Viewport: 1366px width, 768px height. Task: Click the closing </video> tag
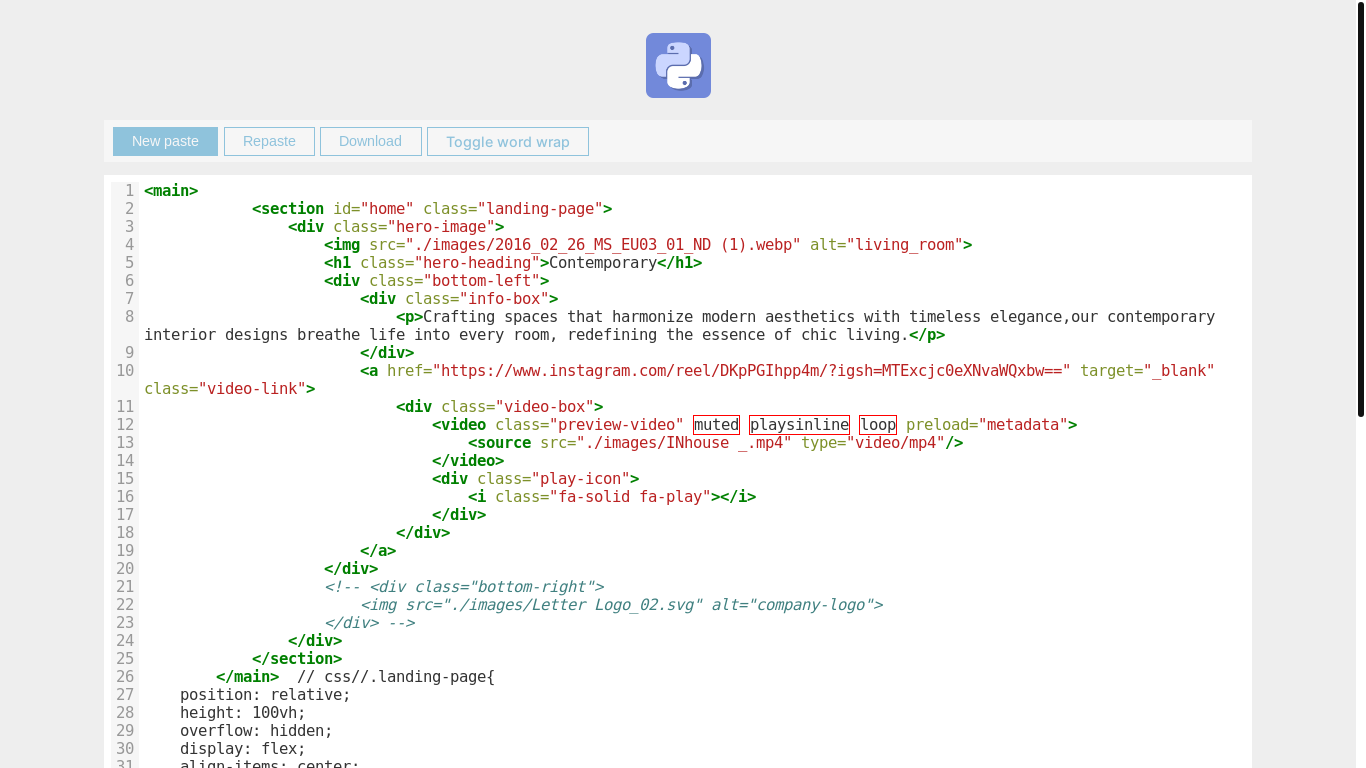(x=468, y=461)
